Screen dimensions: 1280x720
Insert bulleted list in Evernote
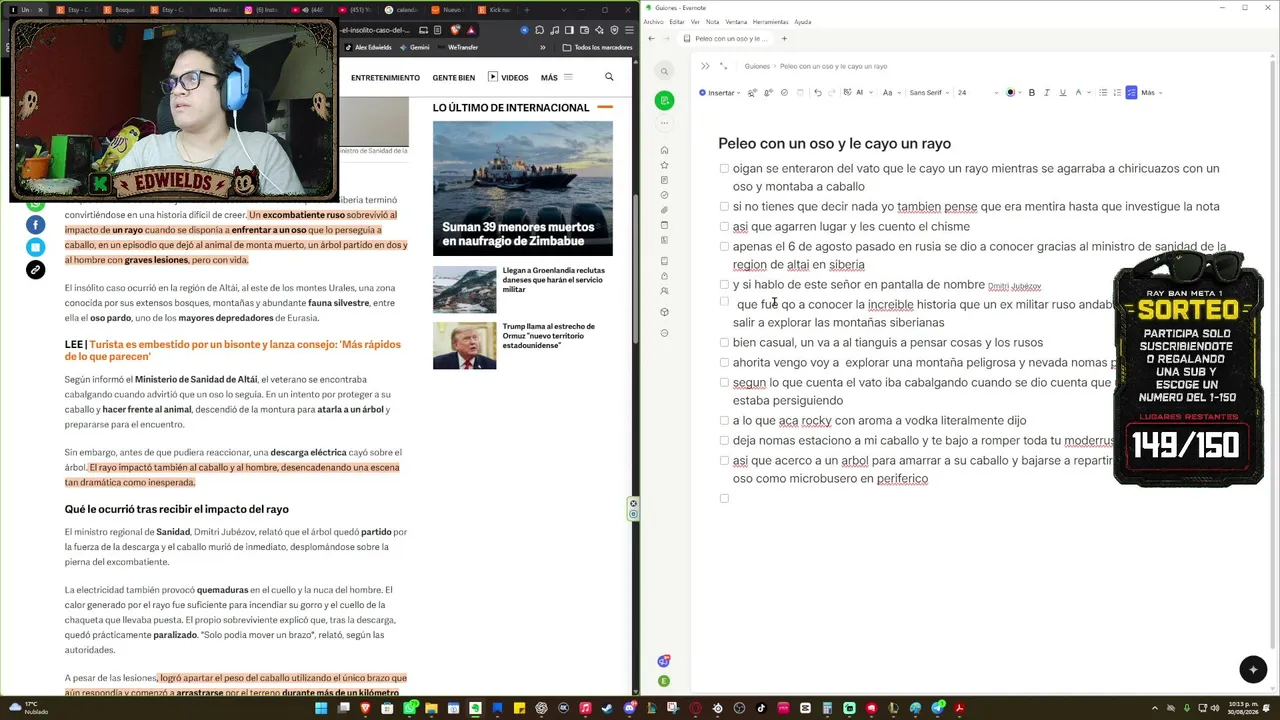(1103, 92)
